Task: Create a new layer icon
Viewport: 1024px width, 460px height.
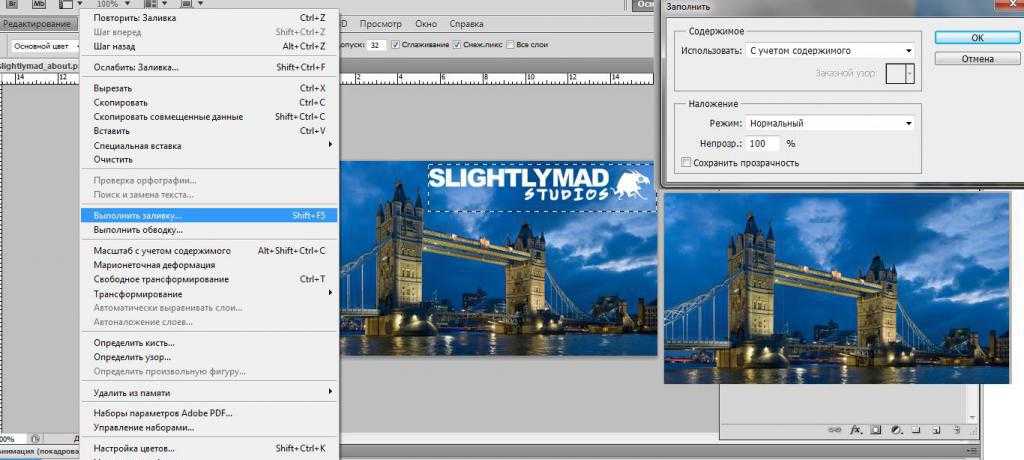Action: (936, 430)
